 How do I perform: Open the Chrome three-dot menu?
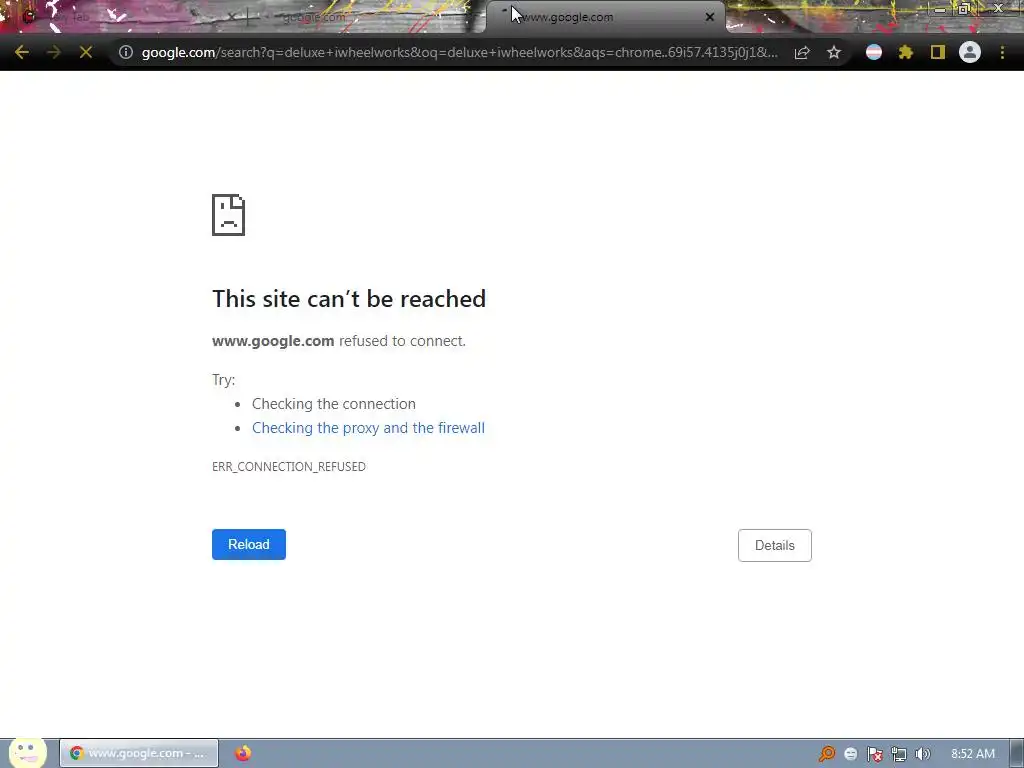point(1002,52)
